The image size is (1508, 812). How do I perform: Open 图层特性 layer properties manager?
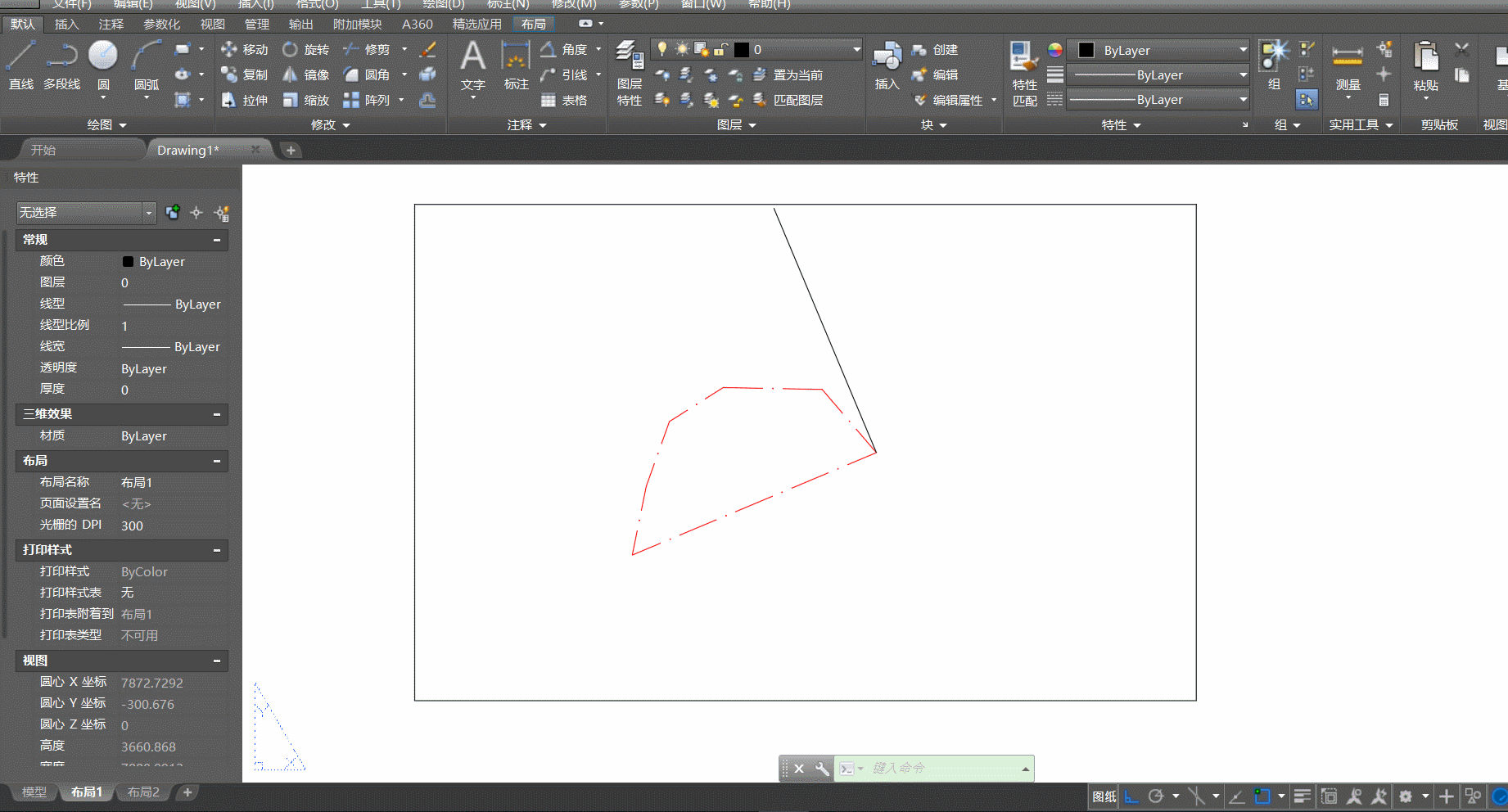pyautogui.click(x=630, y=74)
